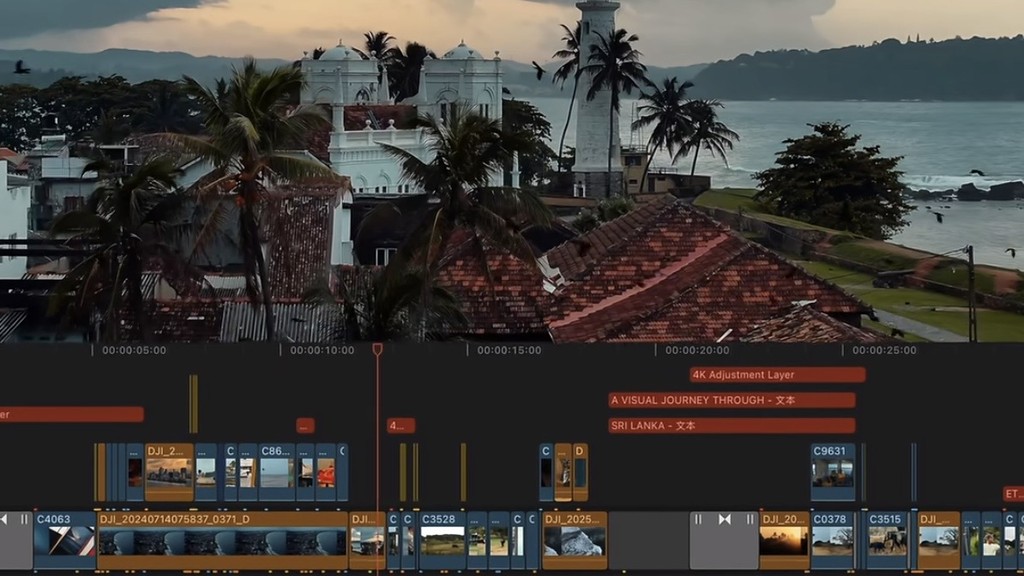The image size is (1024, 576).
Task: Select connected clip C86 above storyline
Action: coord(277,472)
